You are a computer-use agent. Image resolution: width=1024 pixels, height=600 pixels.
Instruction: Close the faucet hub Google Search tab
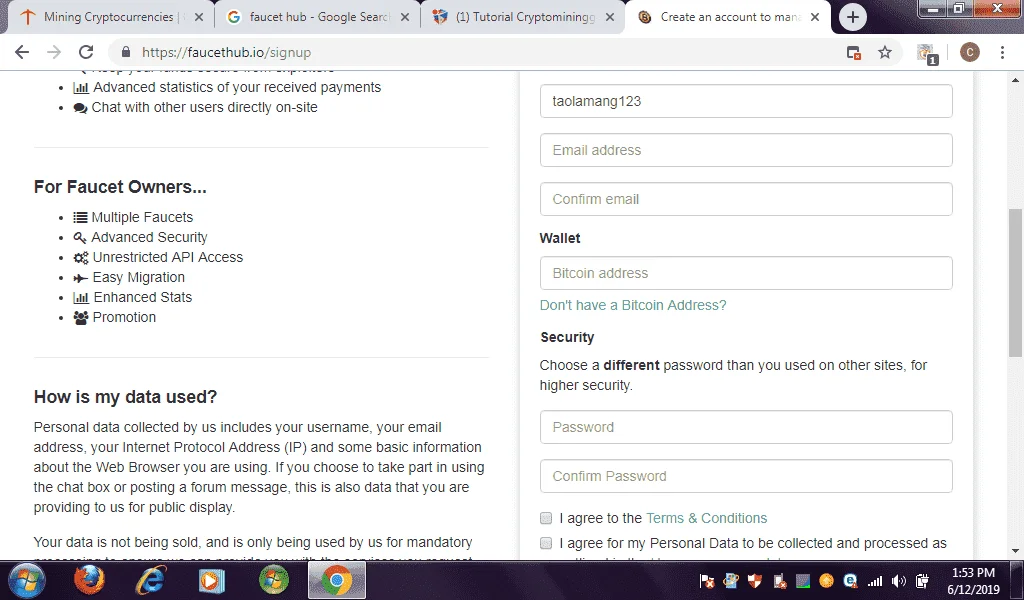click(x=405, y=18)
